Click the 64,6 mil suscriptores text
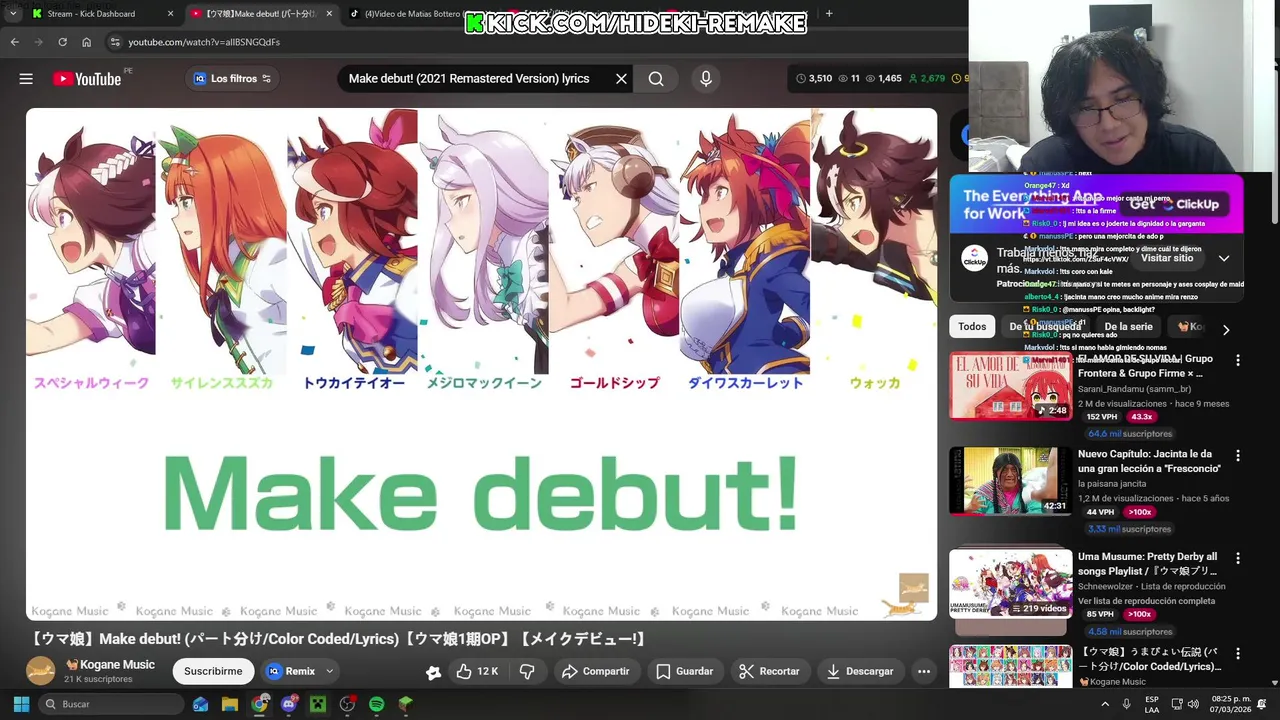Screen dimensions: 1280x720 point(1130,434)
